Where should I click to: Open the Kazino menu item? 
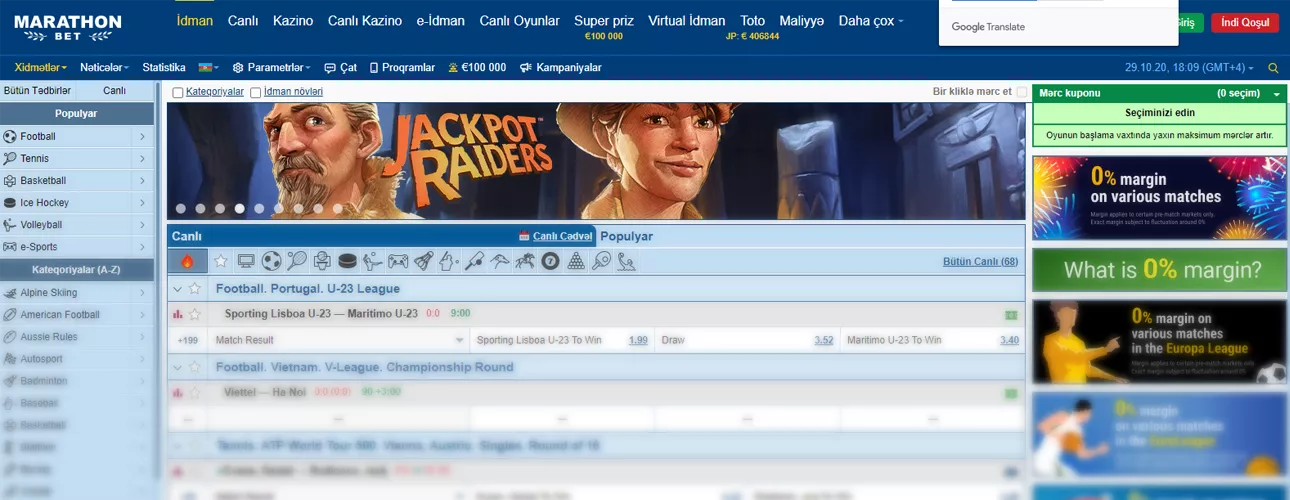point(292,21)
